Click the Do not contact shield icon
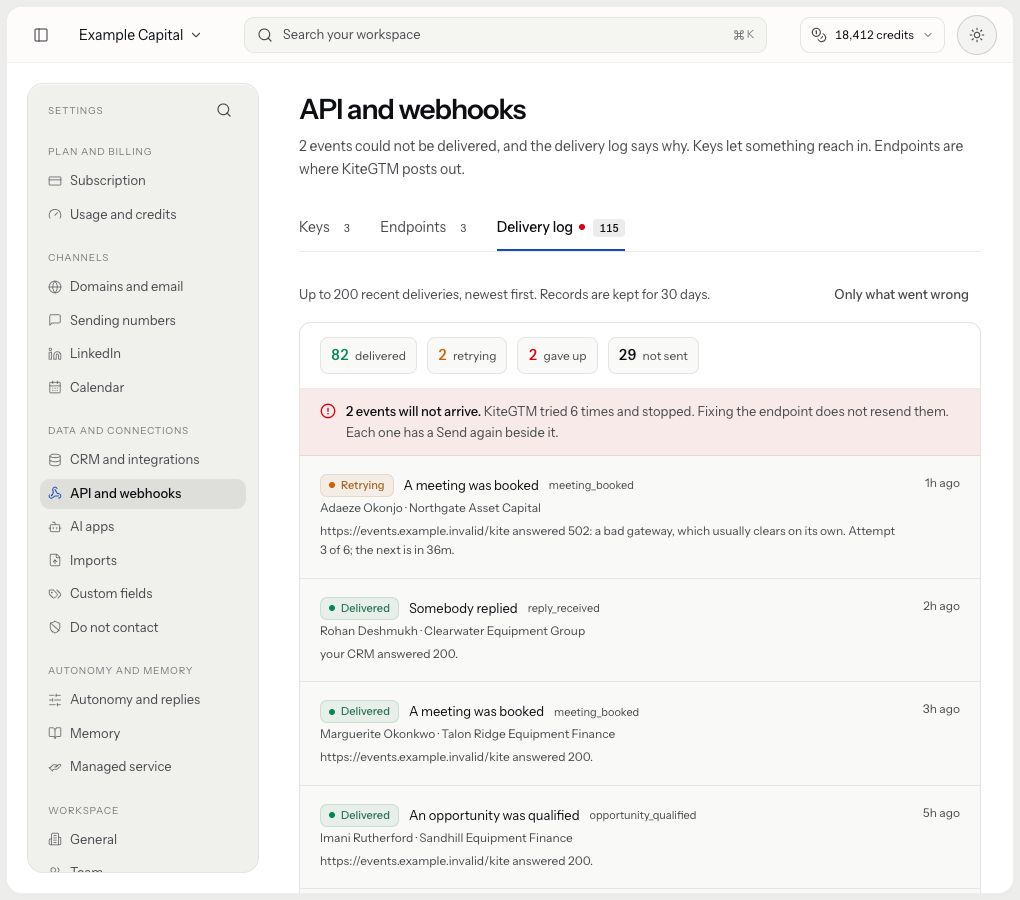Viewport: 1020px width, 900px height. tap(55, 628)
